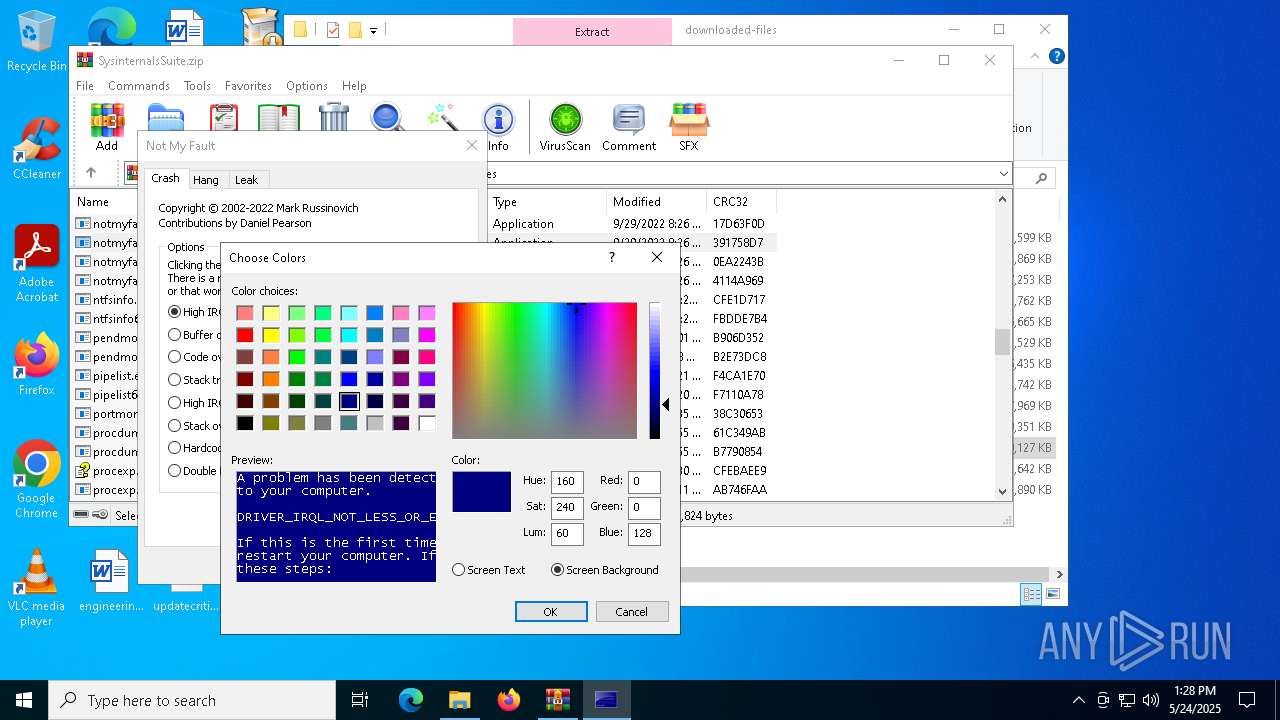The image size is (1280, 720).
Task: Click the Blue value field
Action: (x=644, y=533)
